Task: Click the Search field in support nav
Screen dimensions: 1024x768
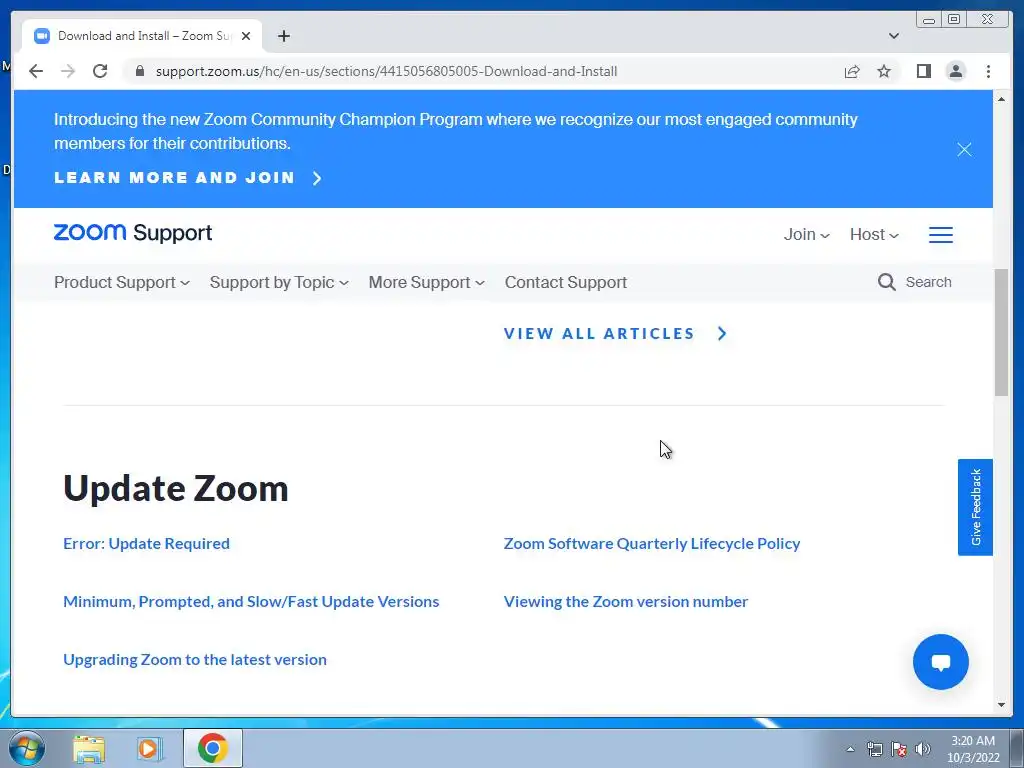Action: [928, 282]
